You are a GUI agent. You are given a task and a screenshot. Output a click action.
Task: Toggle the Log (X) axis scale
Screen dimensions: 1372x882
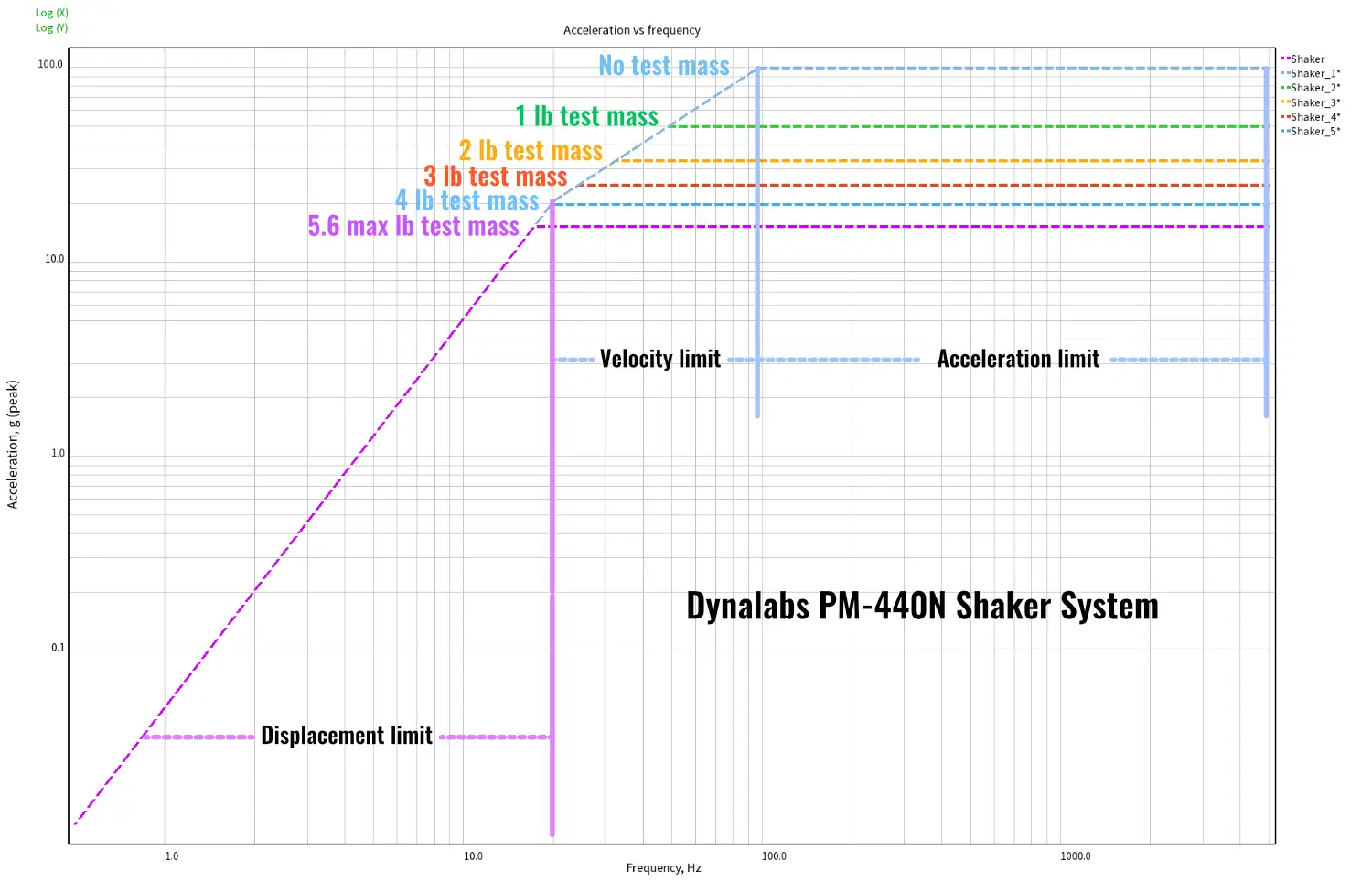tap(51, 13)
